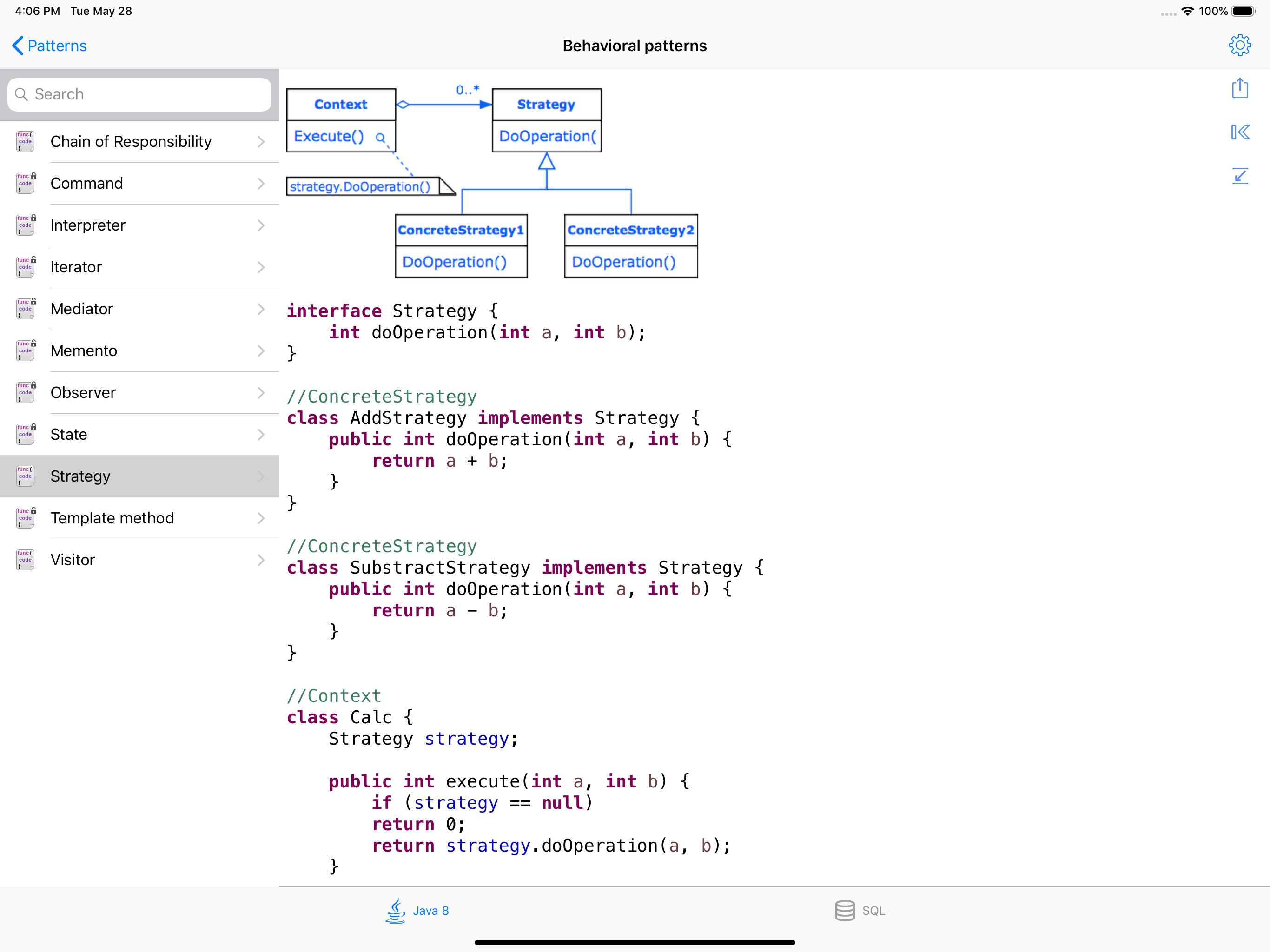
Task: Expand the Template method row chevron
Action: pyautogui.click(x=261, y=518)
